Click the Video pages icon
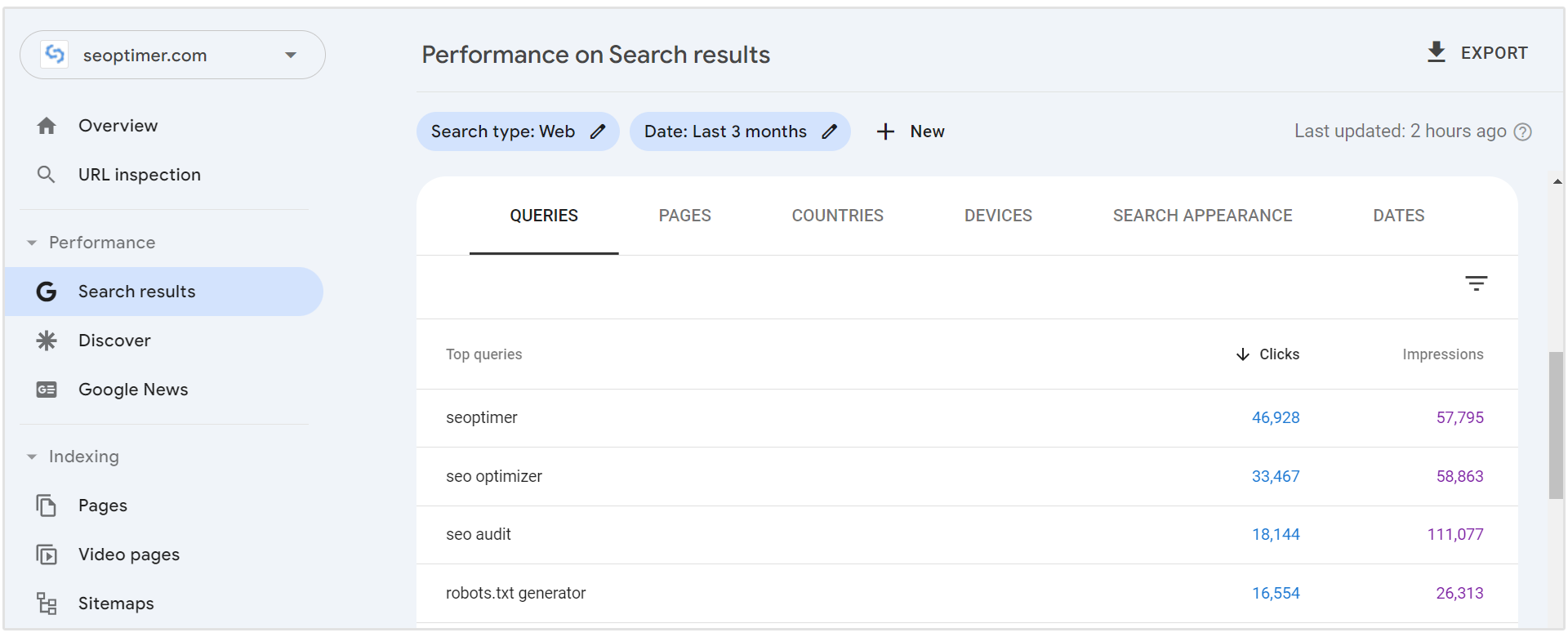This screenshot has width=1568, height=637. coord(47,555)
